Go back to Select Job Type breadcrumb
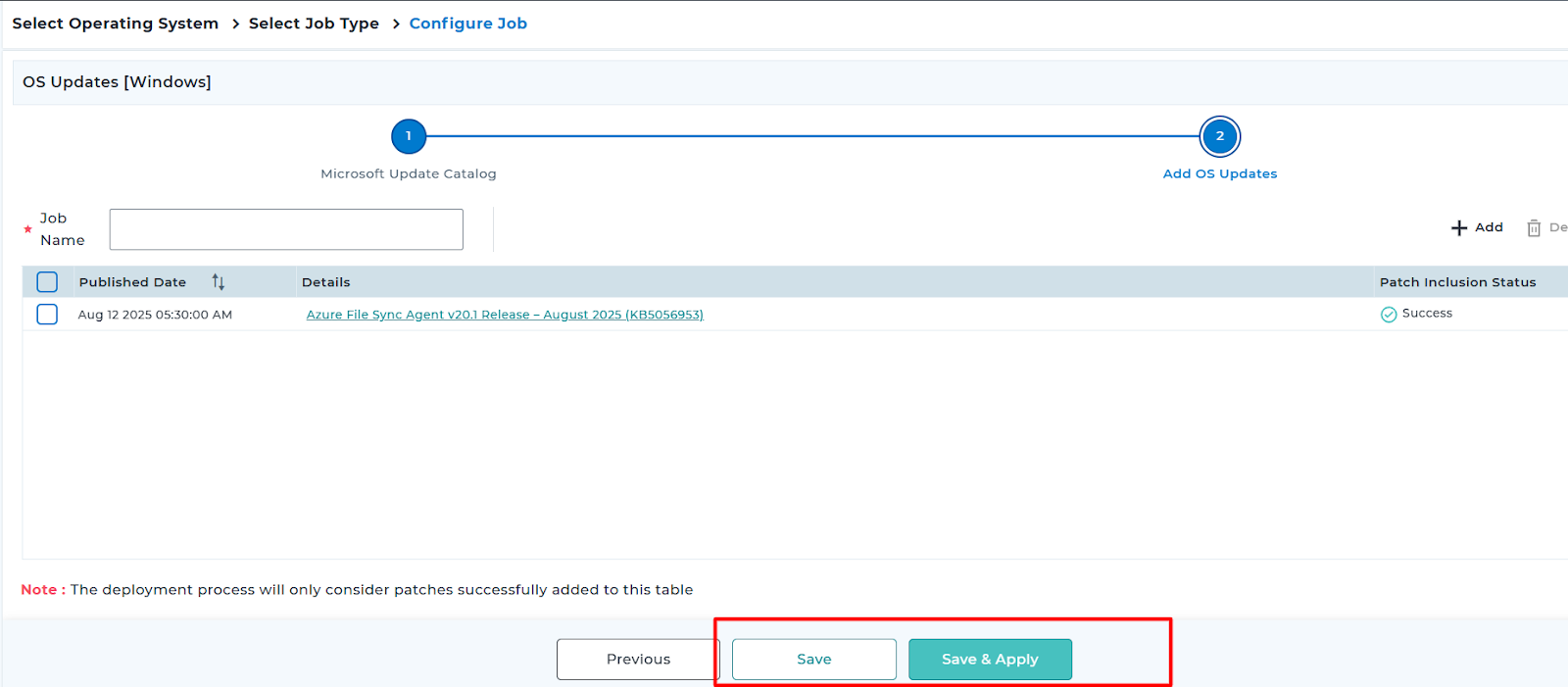The image size is (1568, 687). point(314,24)
